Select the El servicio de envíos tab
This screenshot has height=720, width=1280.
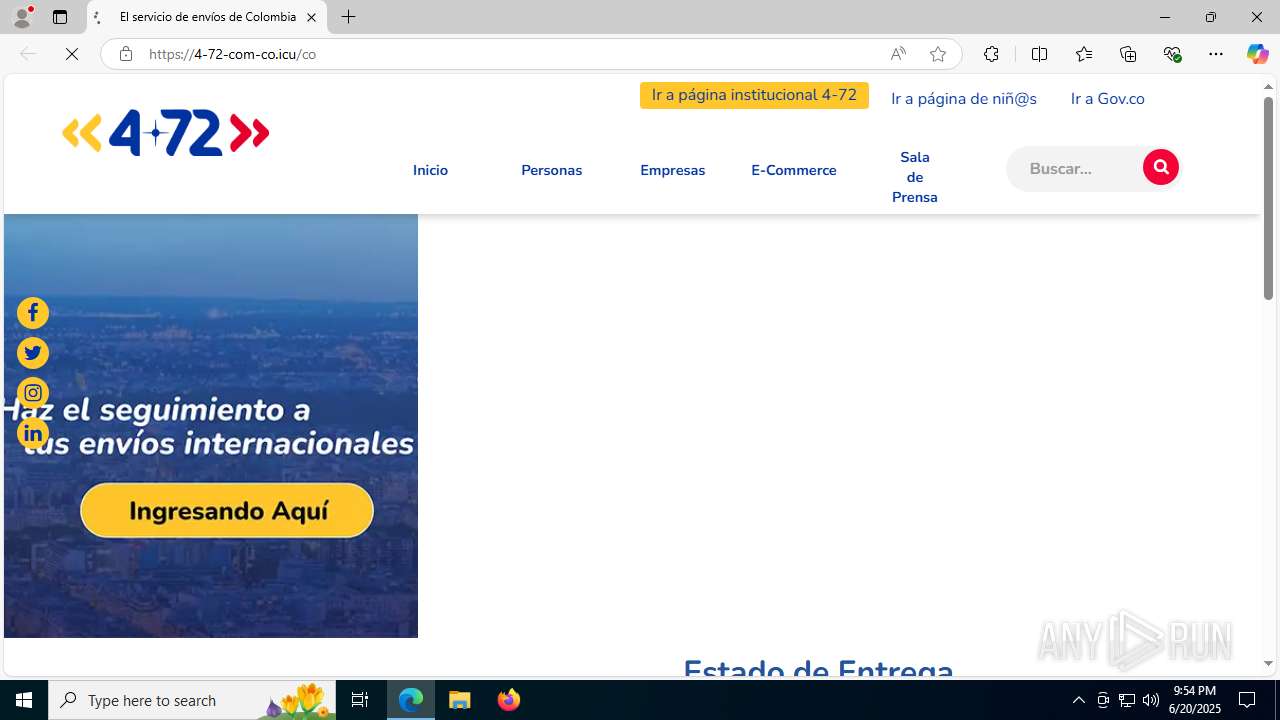pos(207,17)
